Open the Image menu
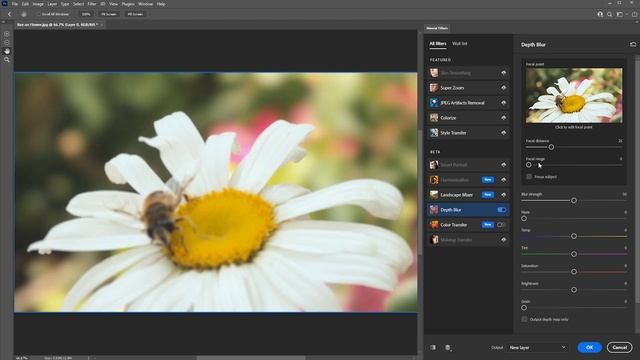This screenshot has width=640, height=360. point(38,4)
